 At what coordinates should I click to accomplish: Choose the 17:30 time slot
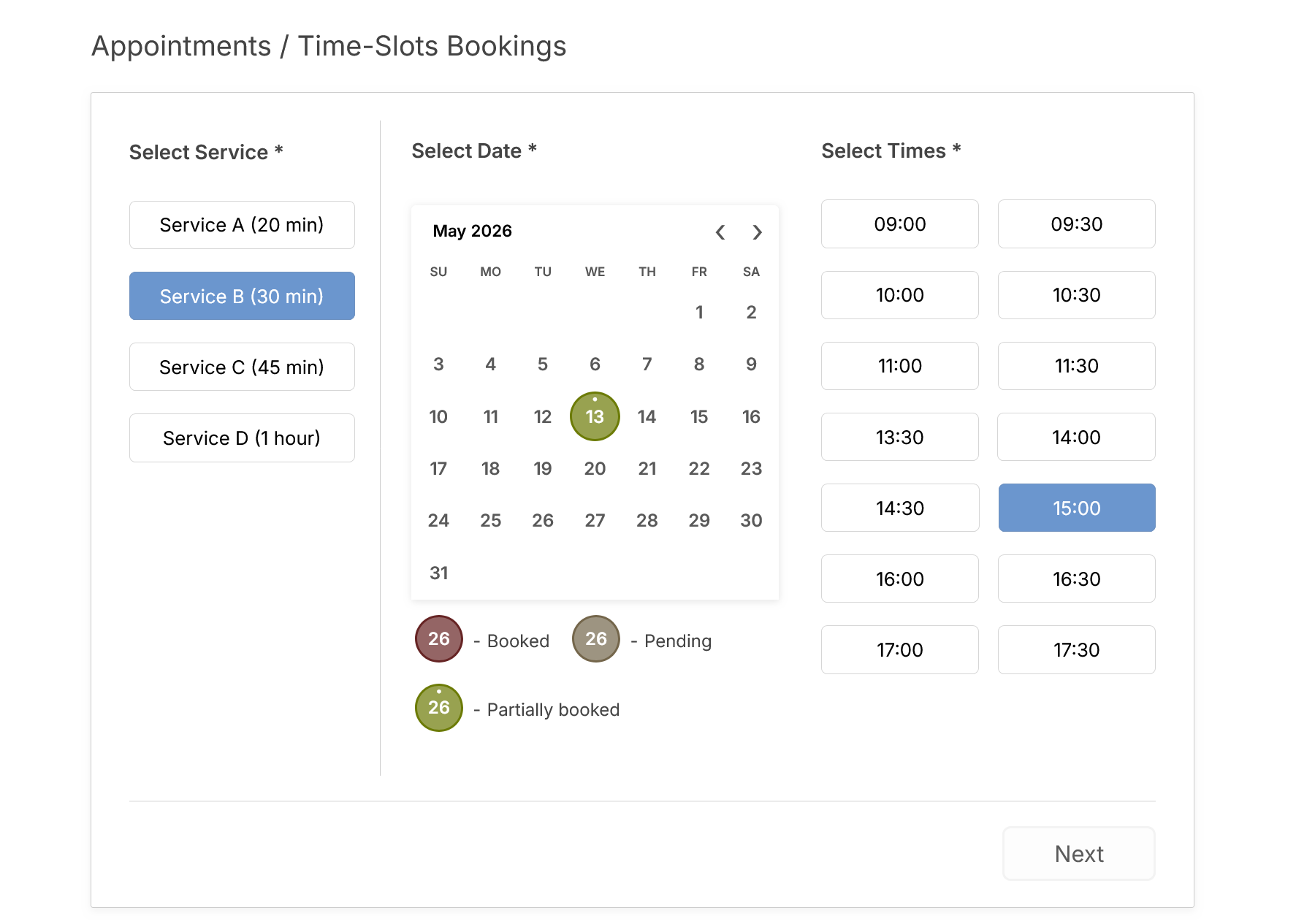tap(1076, 649)
